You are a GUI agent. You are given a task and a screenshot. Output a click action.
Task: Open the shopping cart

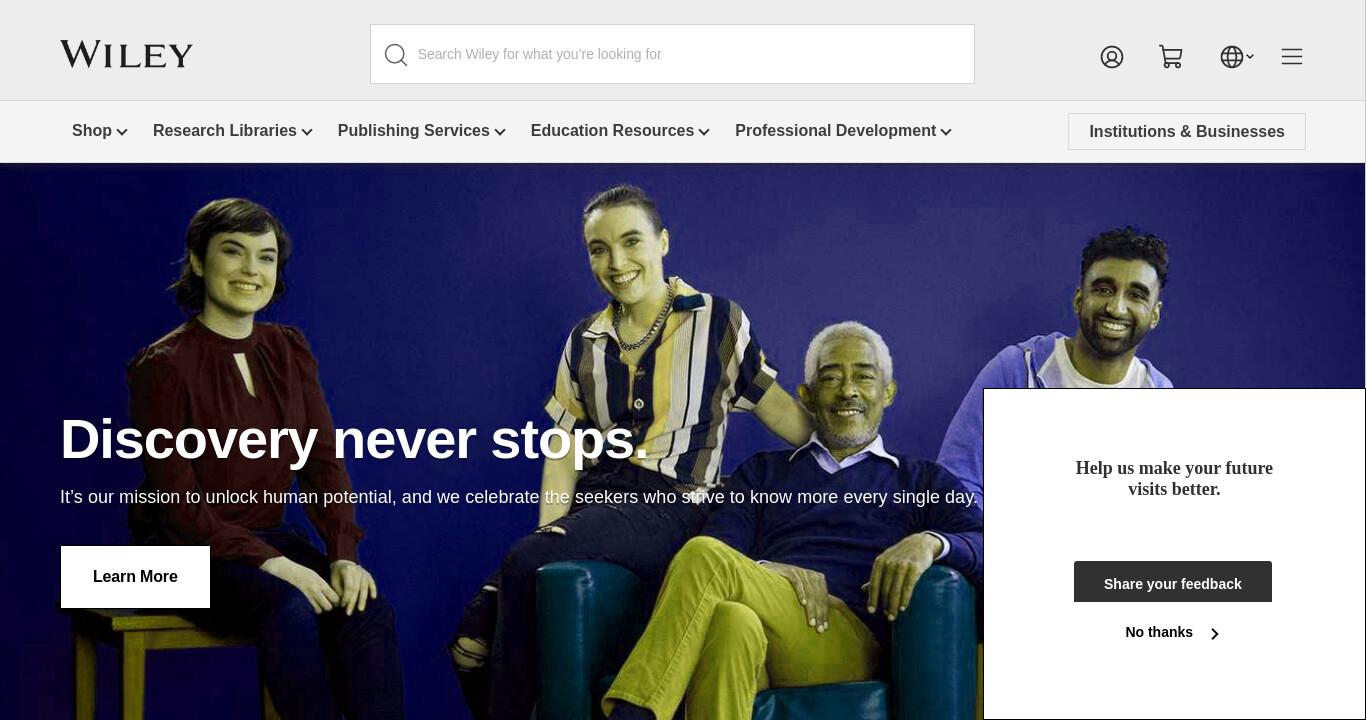tap(1171, 57)
